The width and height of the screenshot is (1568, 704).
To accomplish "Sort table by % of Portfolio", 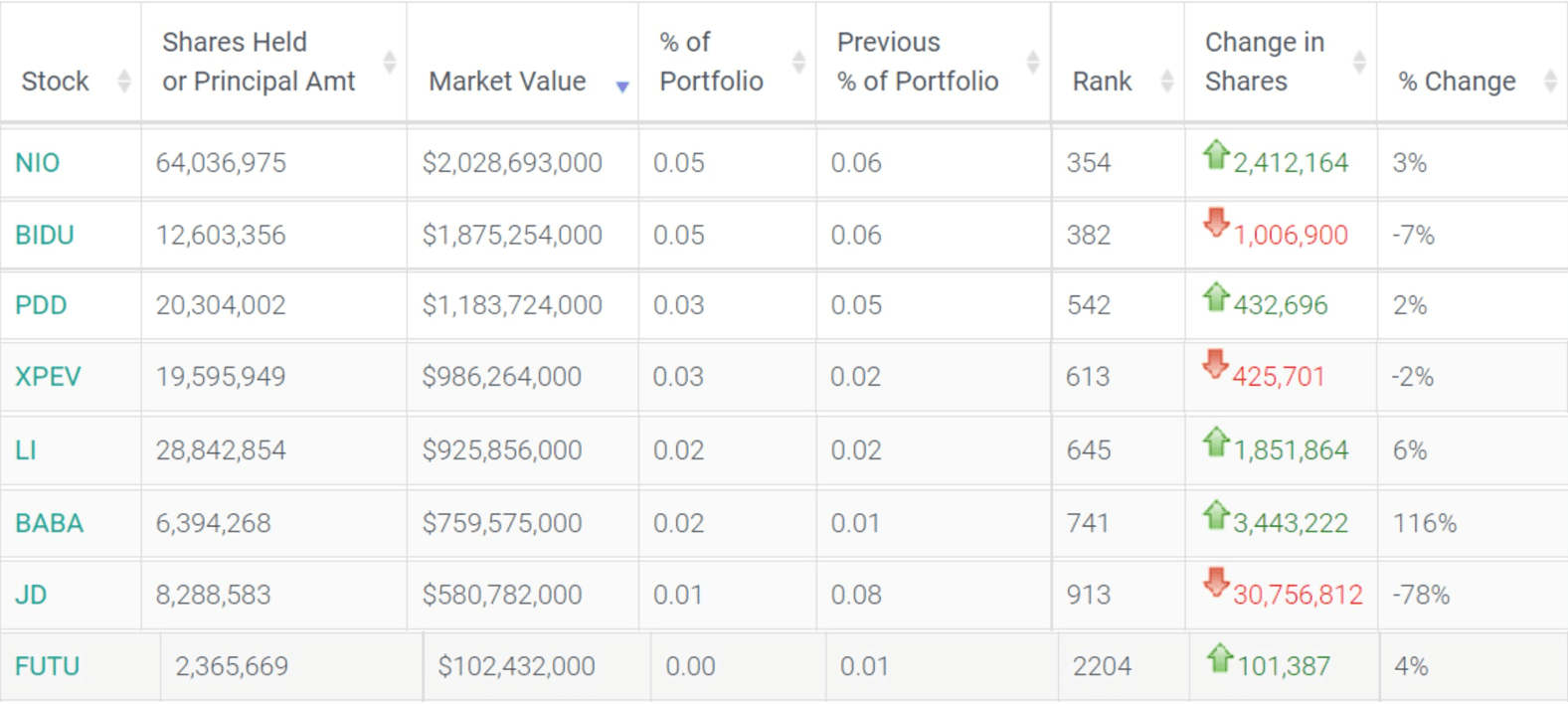I will [797, 62].
